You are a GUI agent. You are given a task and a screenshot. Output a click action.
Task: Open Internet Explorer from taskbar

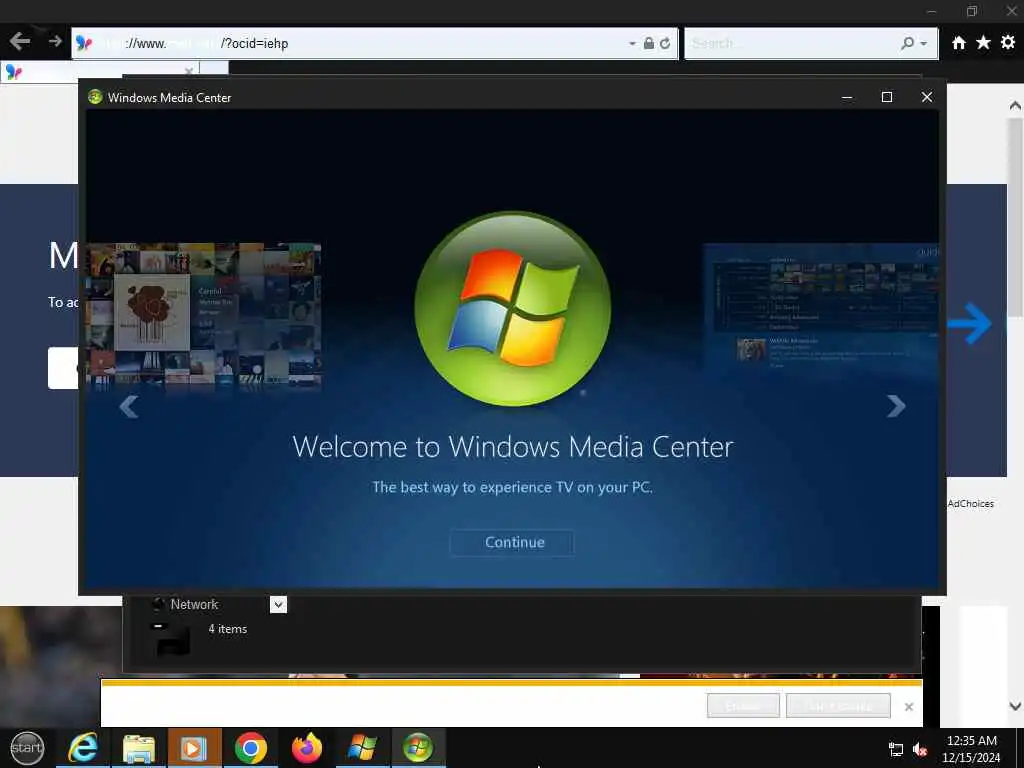coord(83,748)
